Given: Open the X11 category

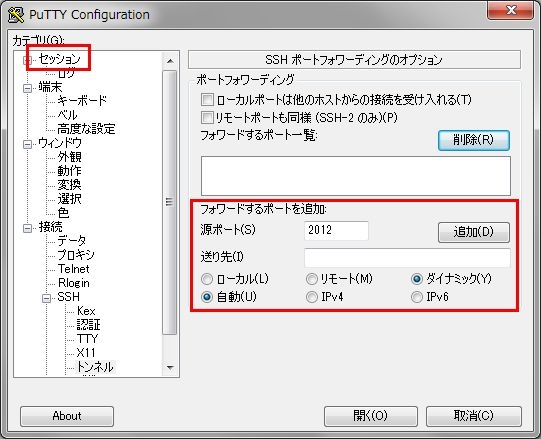Looking at the screenshot, I should [x=86, y=353].
